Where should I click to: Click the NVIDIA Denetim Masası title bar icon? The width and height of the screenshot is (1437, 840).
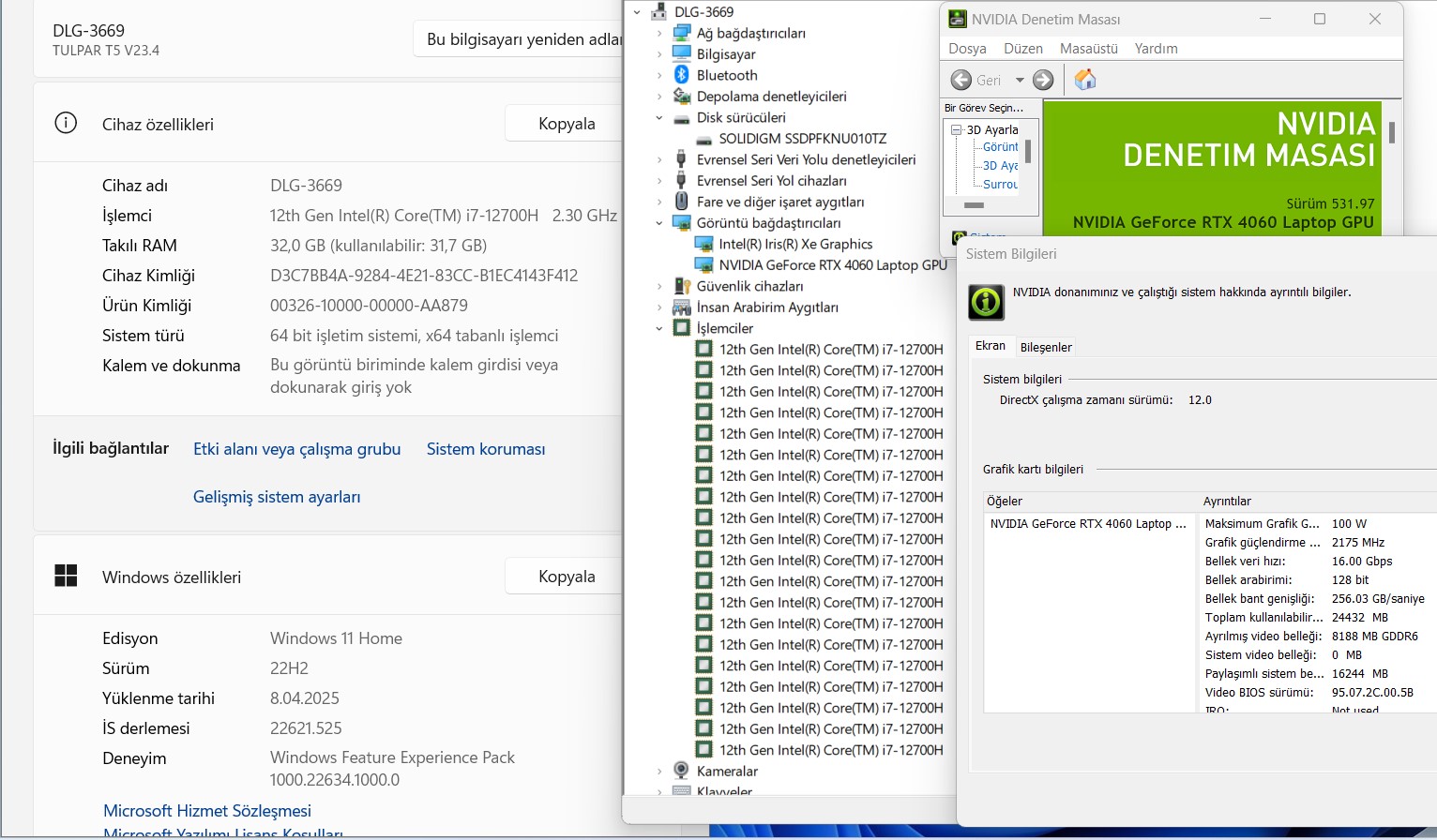point(958,19)
